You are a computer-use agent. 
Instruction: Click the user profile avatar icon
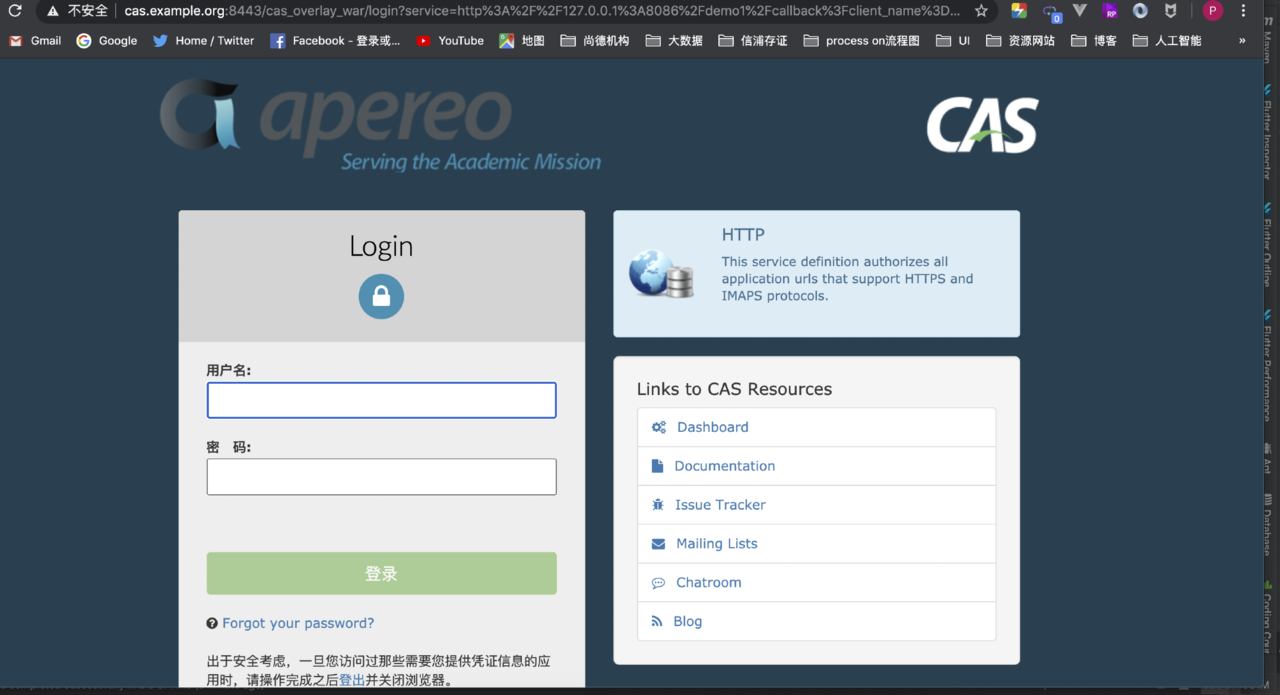(1212, 11)
